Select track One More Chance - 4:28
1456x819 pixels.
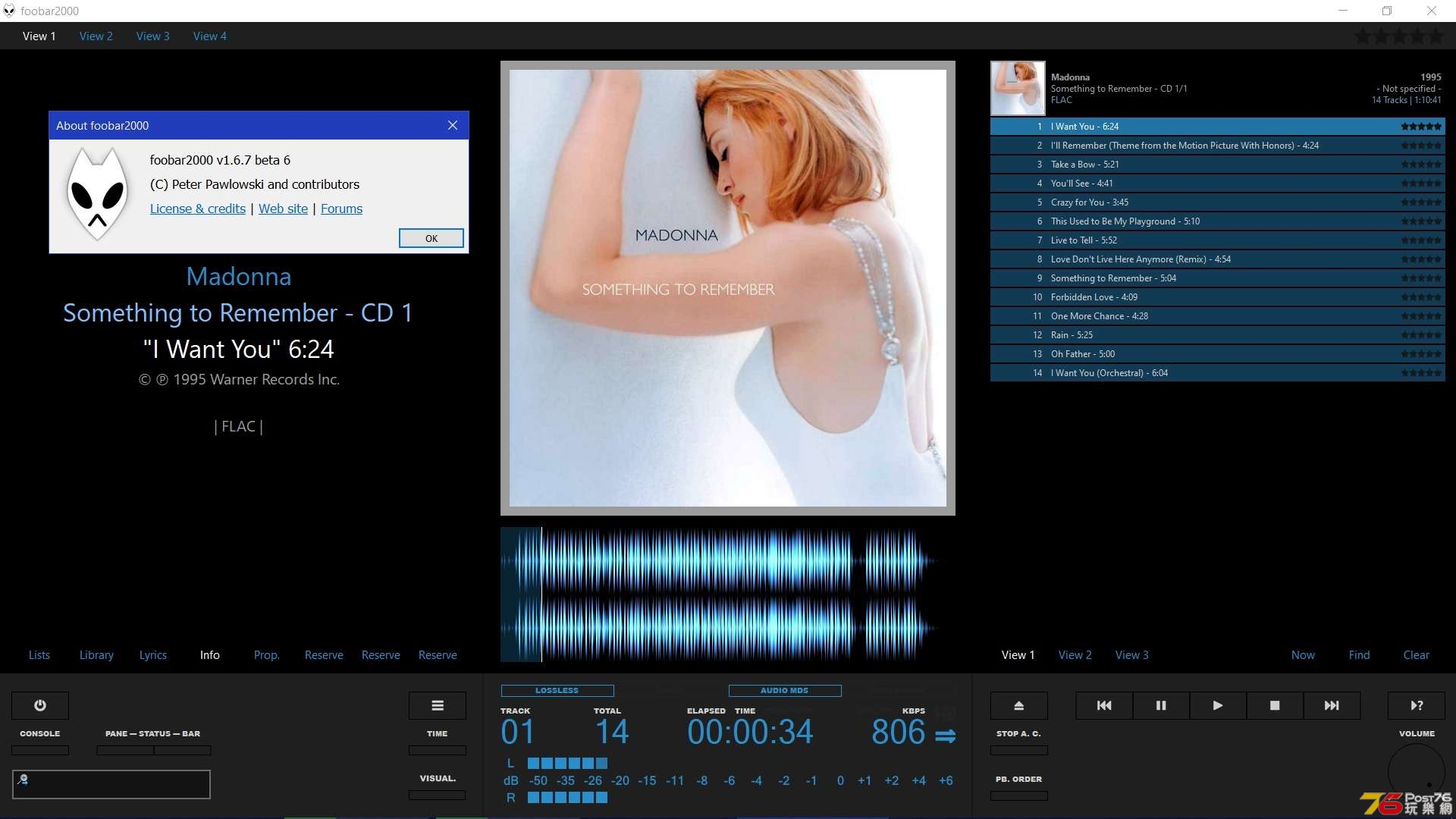tap(1217, 316)
